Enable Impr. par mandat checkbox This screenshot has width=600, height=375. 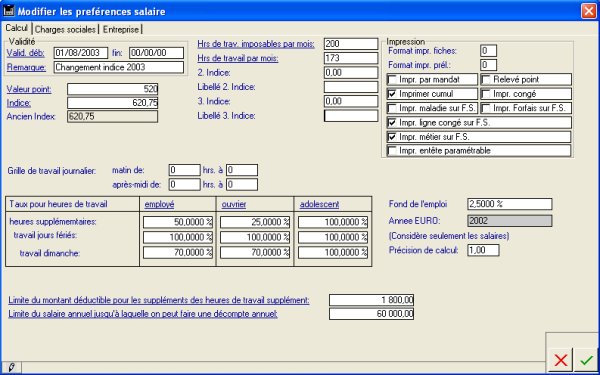click(392, 80)
